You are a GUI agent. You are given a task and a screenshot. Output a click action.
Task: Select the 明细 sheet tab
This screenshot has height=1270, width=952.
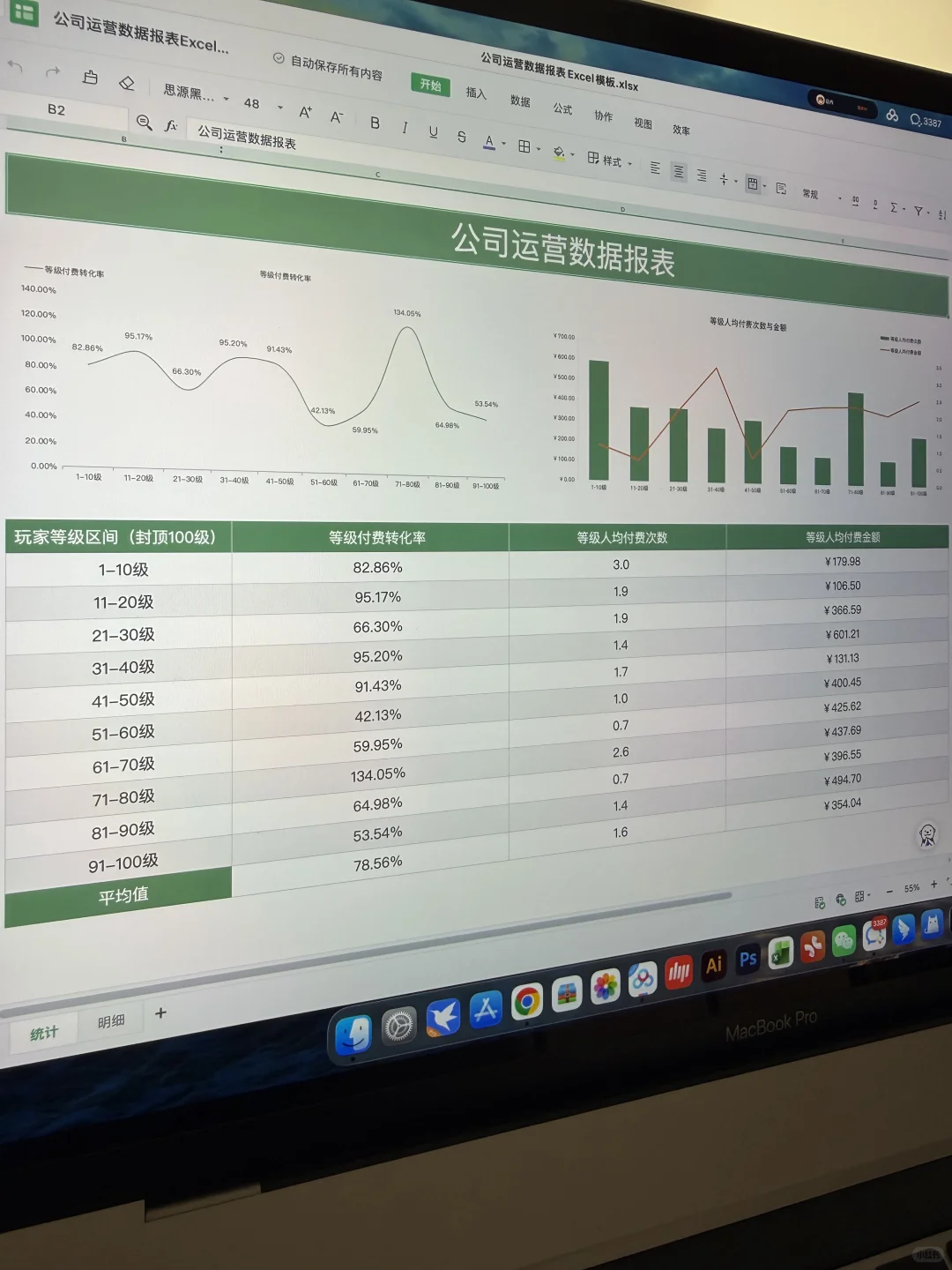point(110,1020)
